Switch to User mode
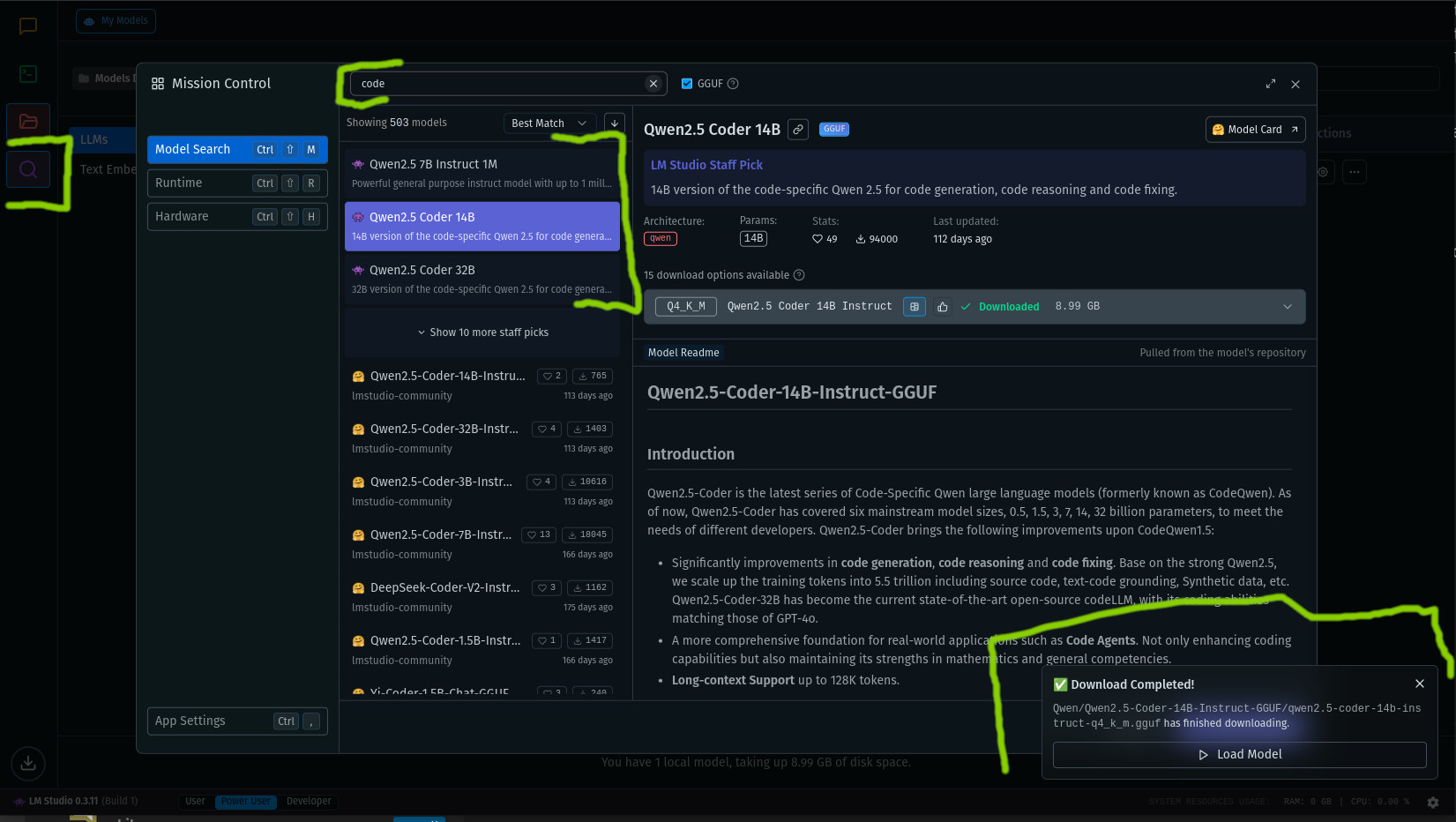1456x822 pixels. tap(195, 802)
